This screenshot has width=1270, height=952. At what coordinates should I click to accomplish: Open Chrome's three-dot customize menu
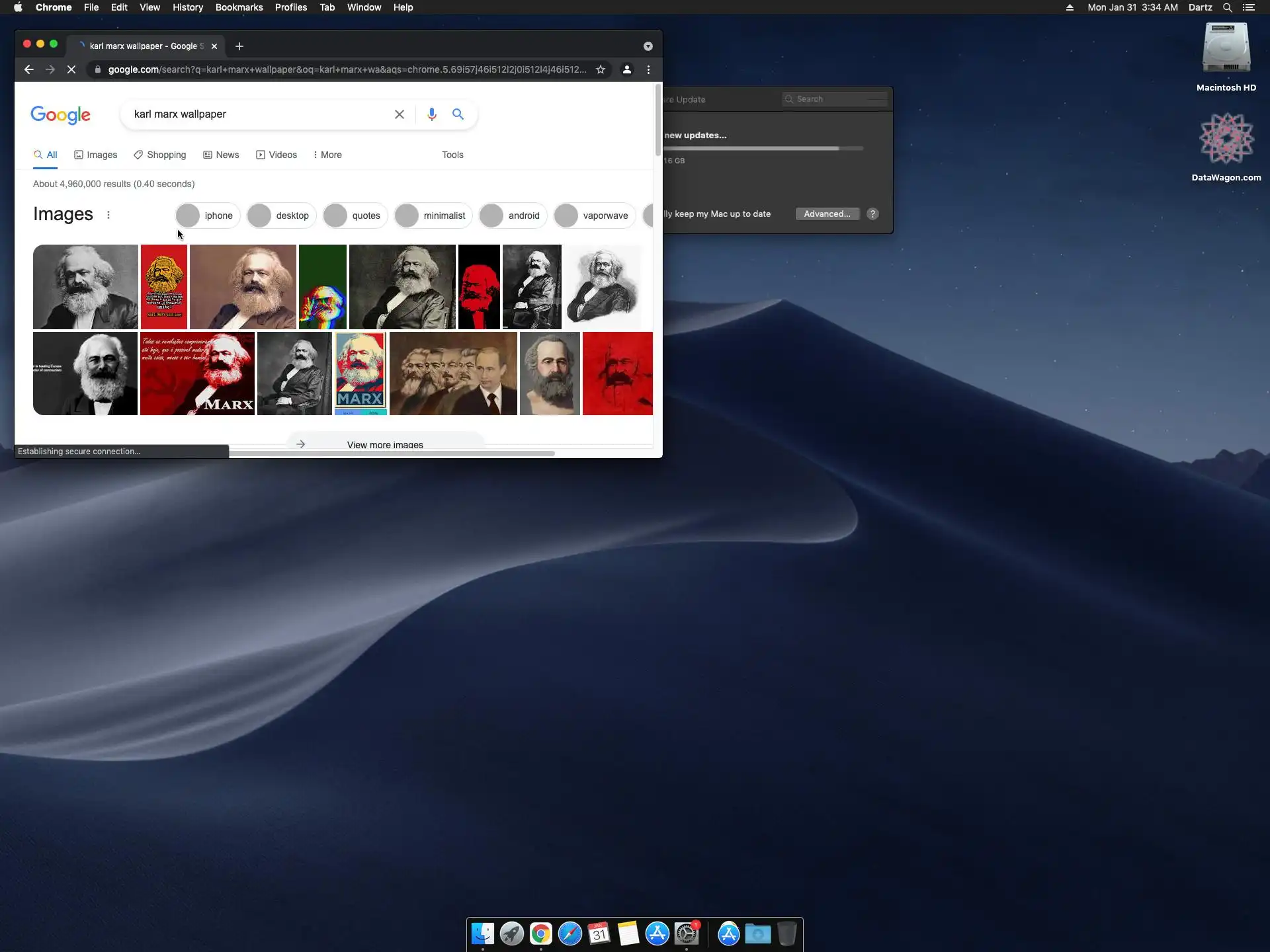coord(648,69)
